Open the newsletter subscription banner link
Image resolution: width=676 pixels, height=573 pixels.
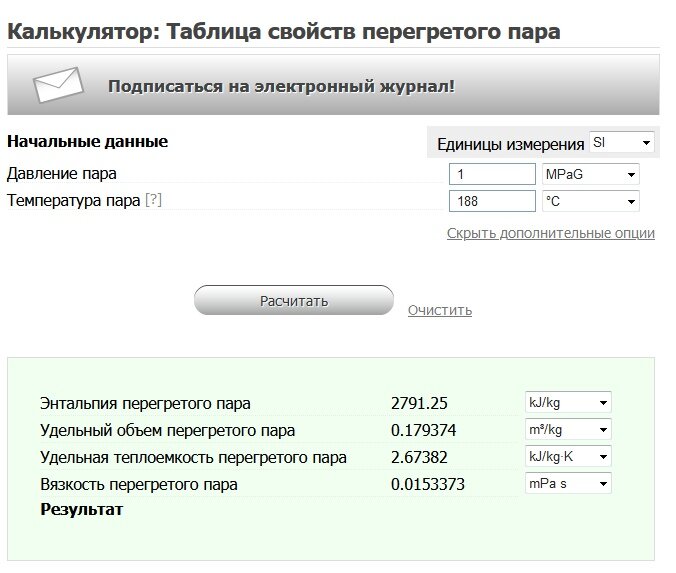[281, 86]
